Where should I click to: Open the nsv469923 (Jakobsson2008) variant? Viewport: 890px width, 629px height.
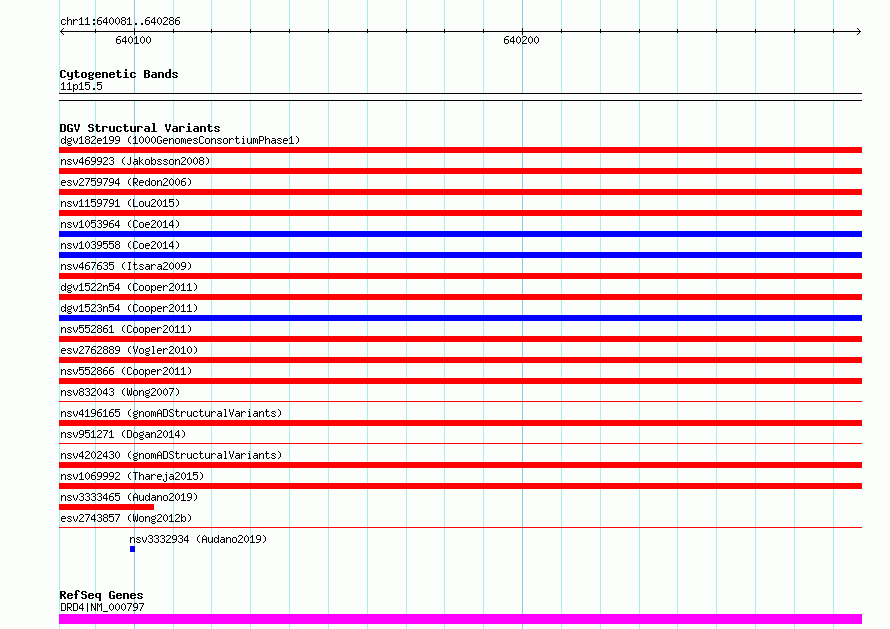coord(135,161)
